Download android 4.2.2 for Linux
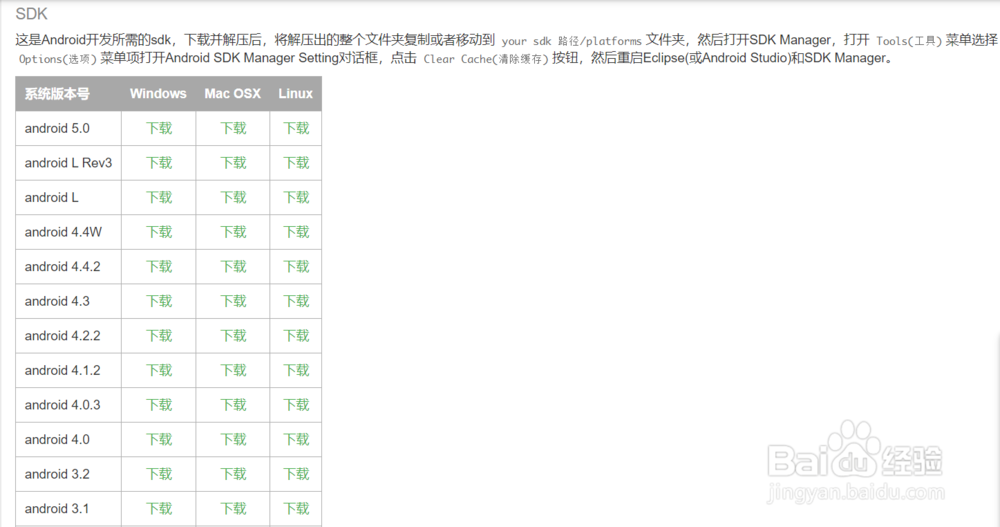This screenshot has width=1000, height=527. click(x=296, y=335)
